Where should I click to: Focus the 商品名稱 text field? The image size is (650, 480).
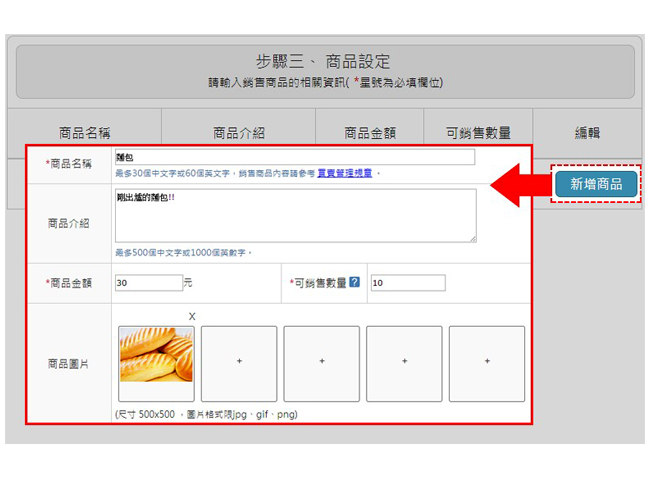pyautogui.click(x=294, y=157)
